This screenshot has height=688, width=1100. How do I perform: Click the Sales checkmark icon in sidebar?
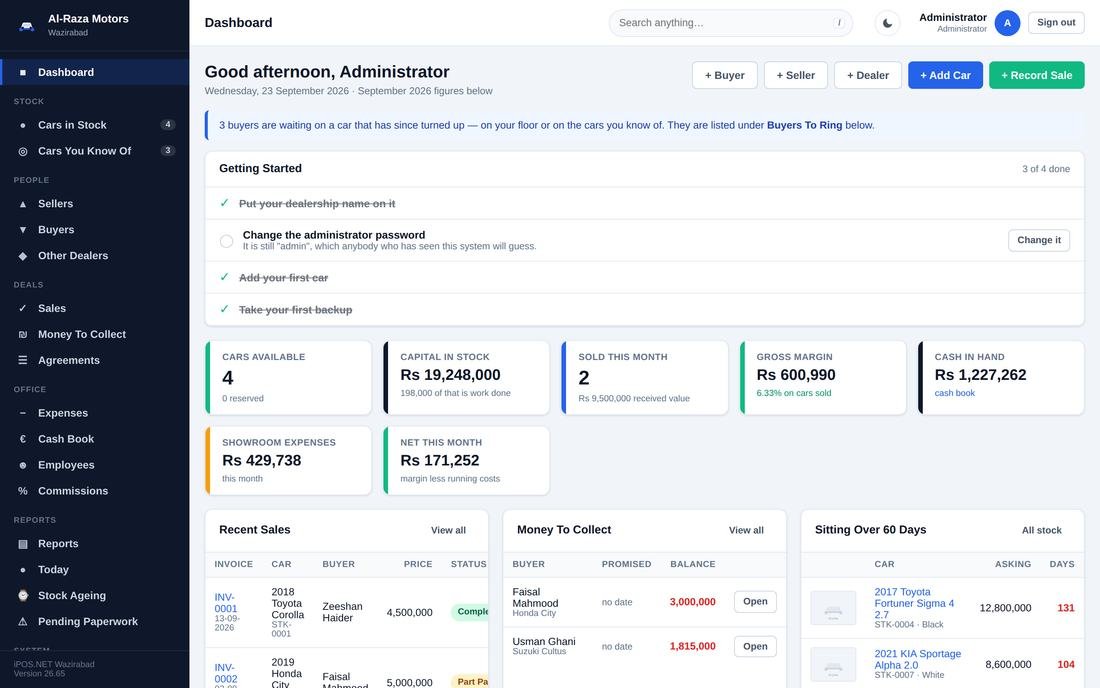coord(22,309)
